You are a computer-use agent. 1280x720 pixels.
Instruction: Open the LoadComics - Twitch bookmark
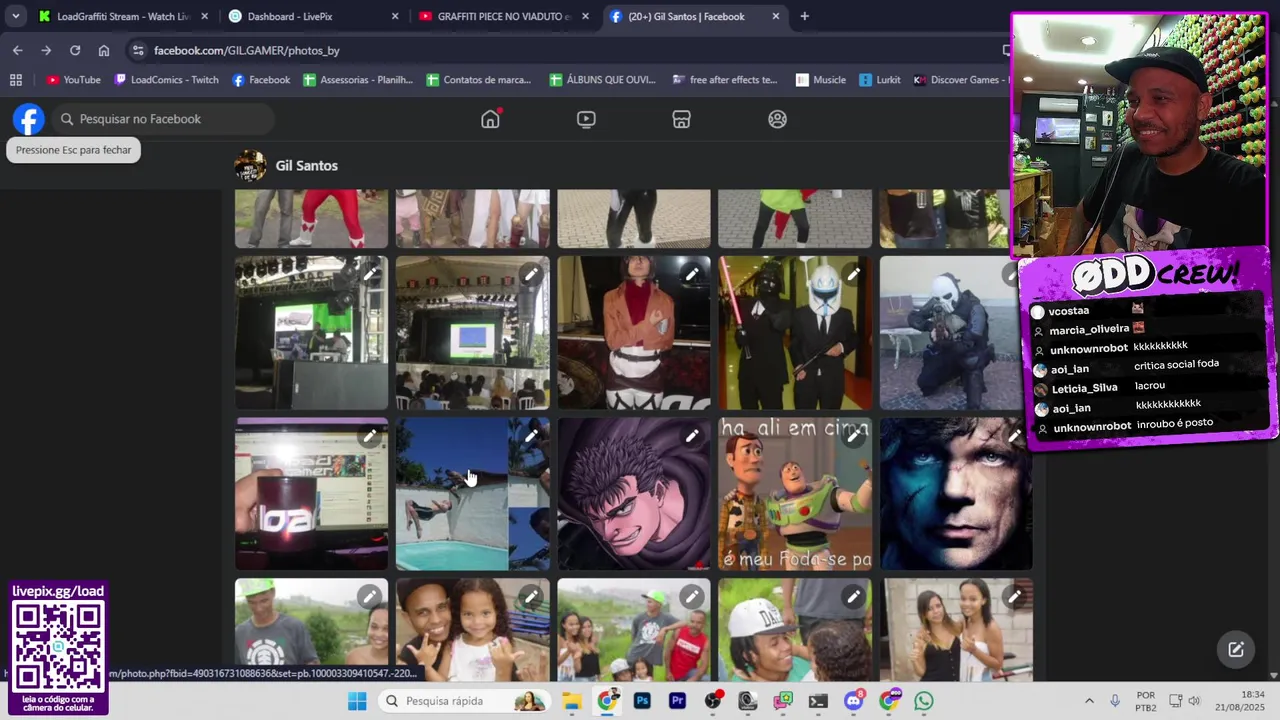pyautogui.click(x=166, y=80)
